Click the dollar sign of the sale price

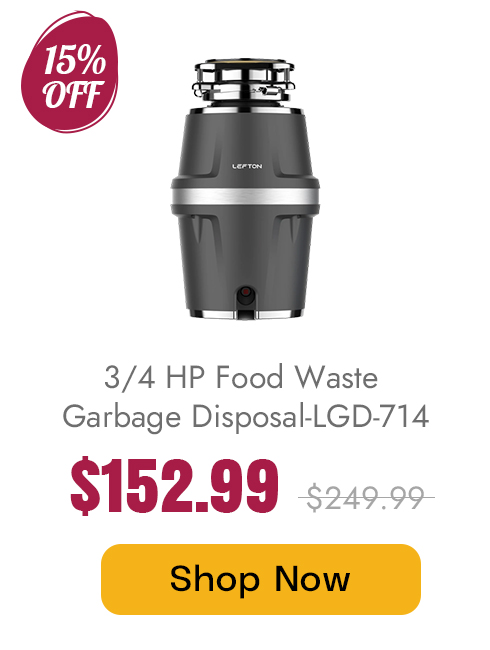pyautogui.click(x=85, y=485)
